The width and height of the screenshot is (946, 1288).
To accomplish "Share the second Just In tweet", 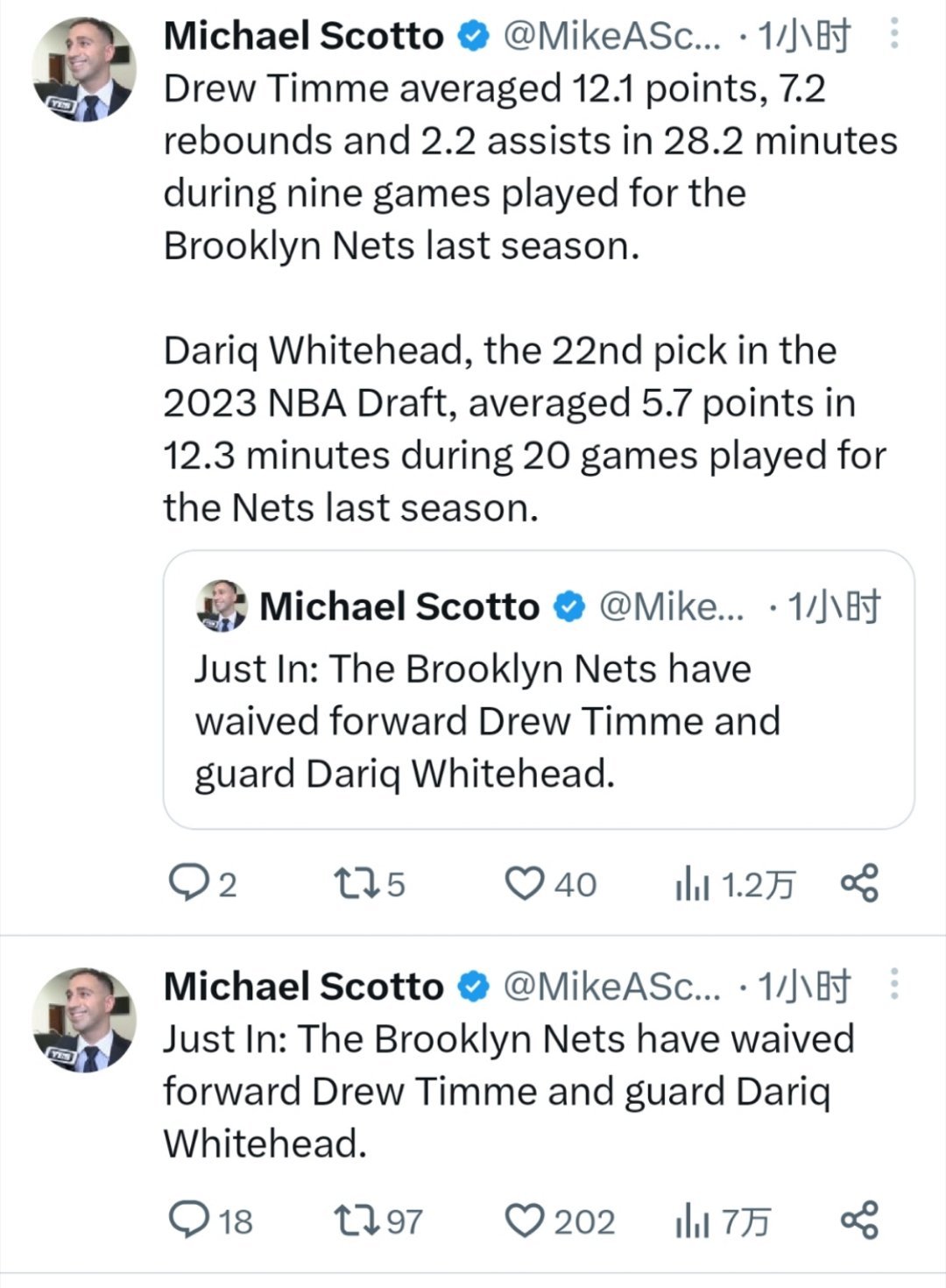I will coord(859,1221).
